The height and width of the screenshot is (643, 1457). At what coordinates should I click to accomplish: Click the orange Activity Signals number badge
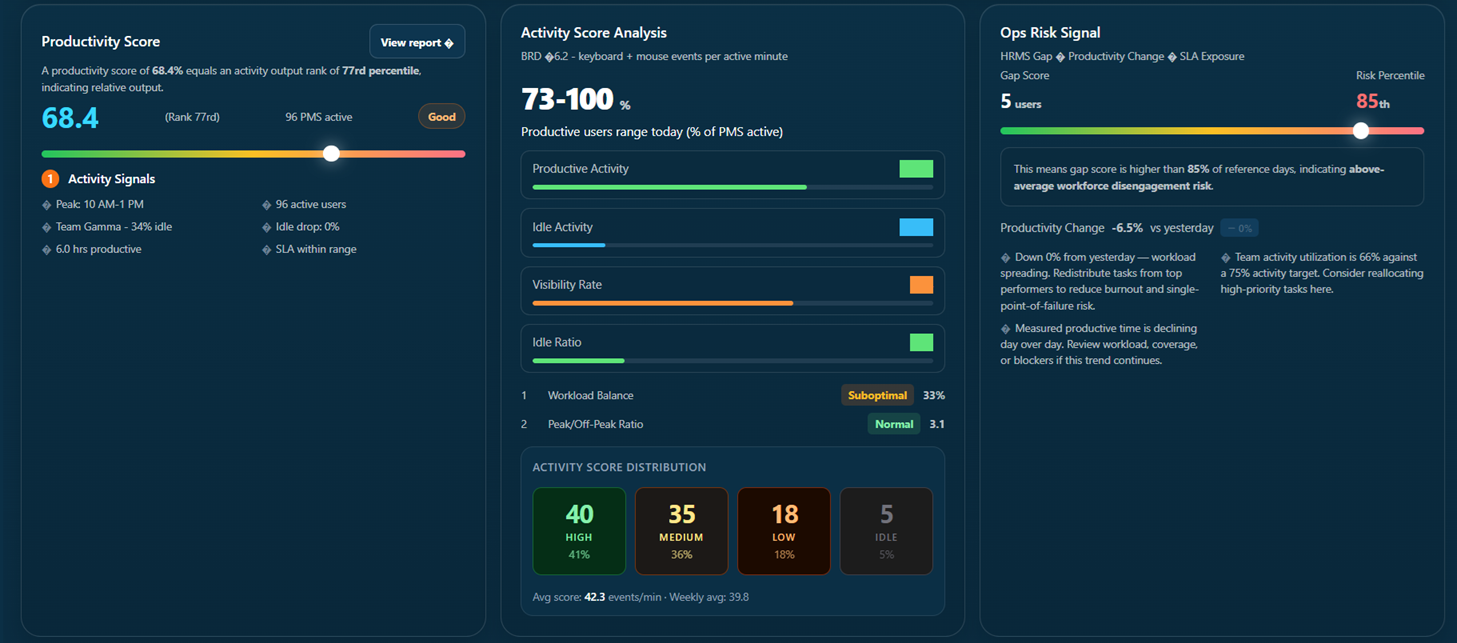(x=50, y=179)
